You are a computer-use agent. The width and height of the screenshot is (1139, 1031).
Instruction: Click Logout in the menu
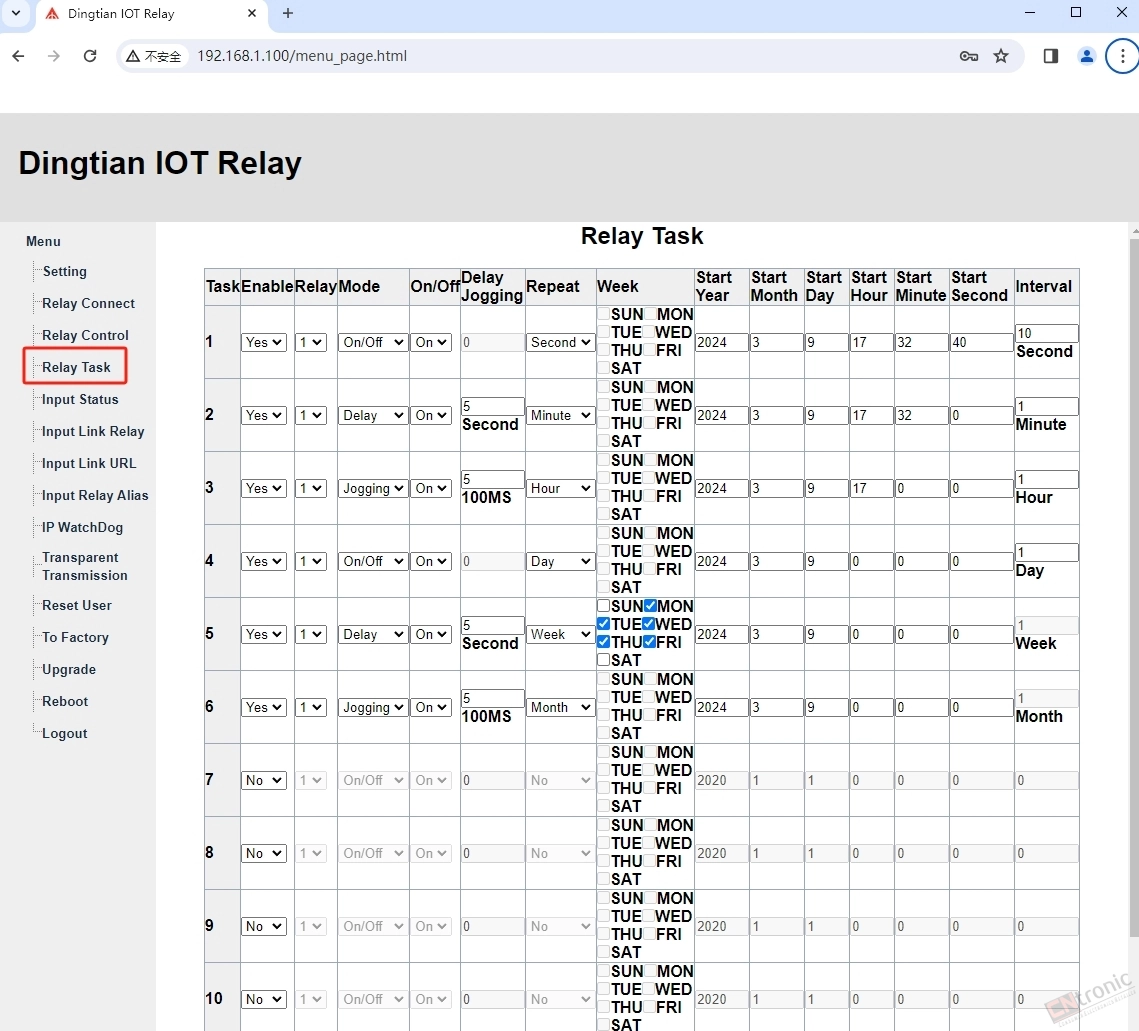pyautogui.click(x=65, y=733)
